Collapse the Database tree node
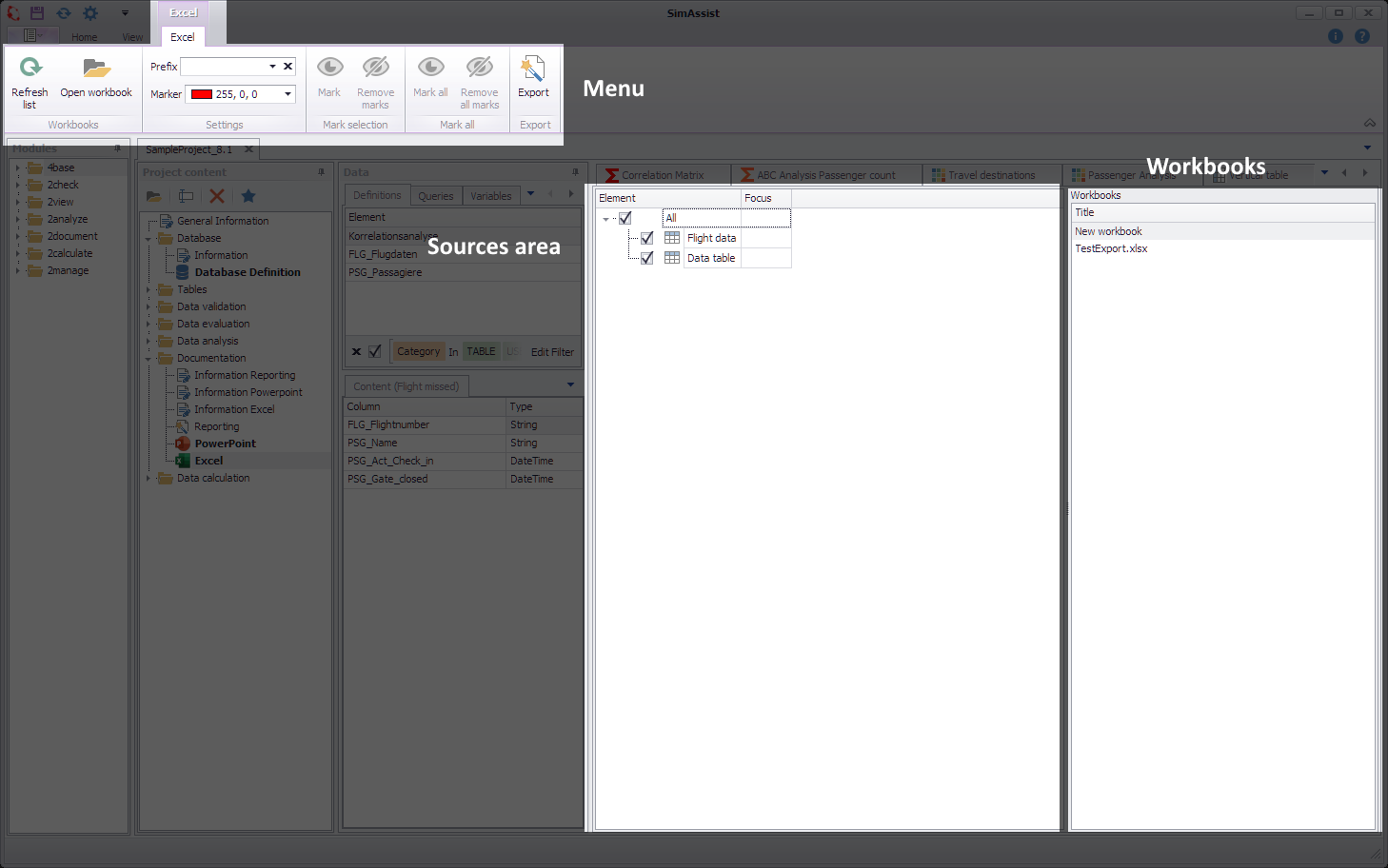Screen dimensions: 1388x868 coord(149,237)
